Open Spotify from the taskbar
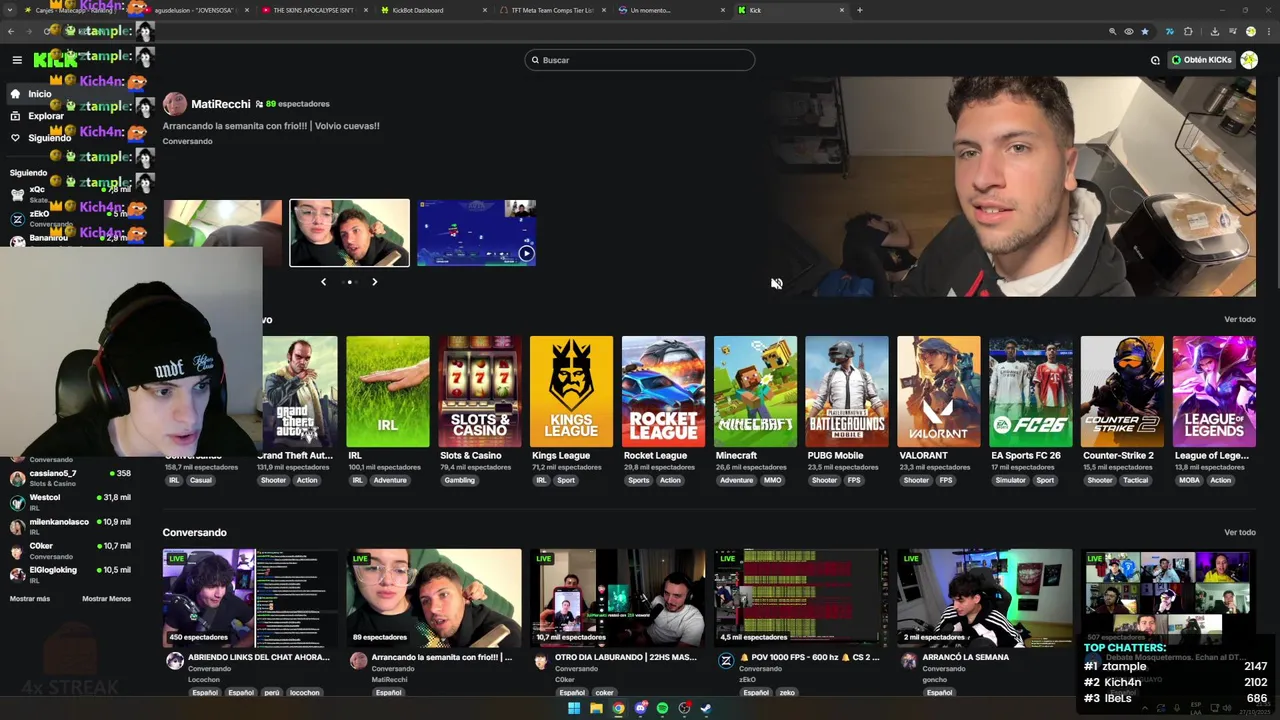Image resolution: width=1280 pixels, height=720 pixels. tap(662, 708)
